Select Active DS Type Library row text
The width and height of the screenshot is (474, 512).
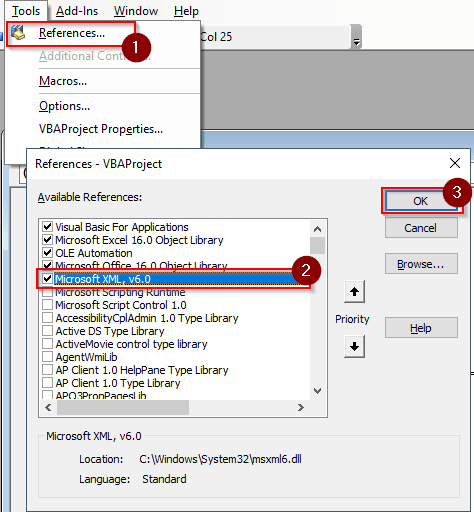coord(110,331)
